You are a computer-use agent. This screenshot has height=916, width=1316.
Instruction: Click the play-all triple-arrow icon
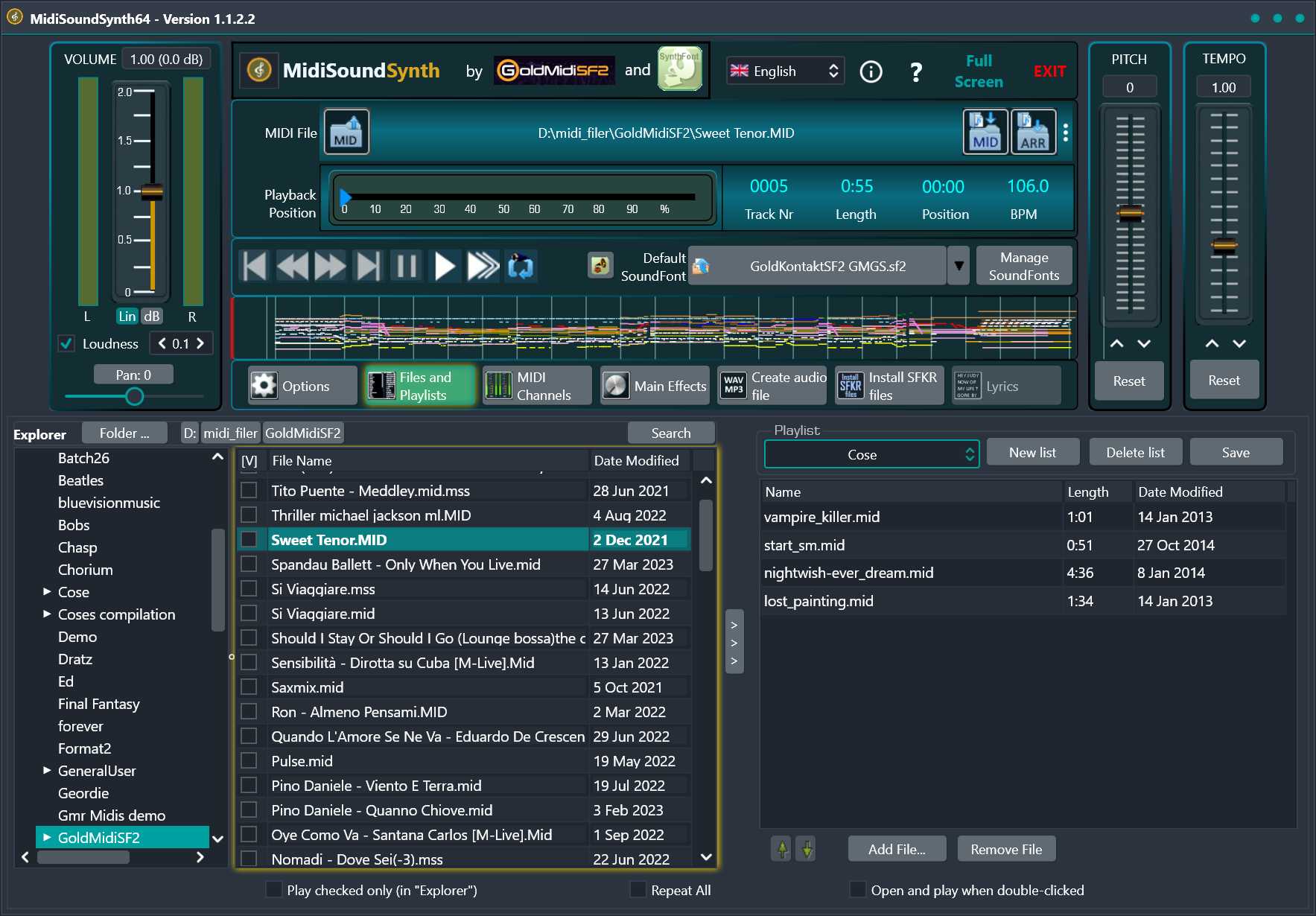483,266
